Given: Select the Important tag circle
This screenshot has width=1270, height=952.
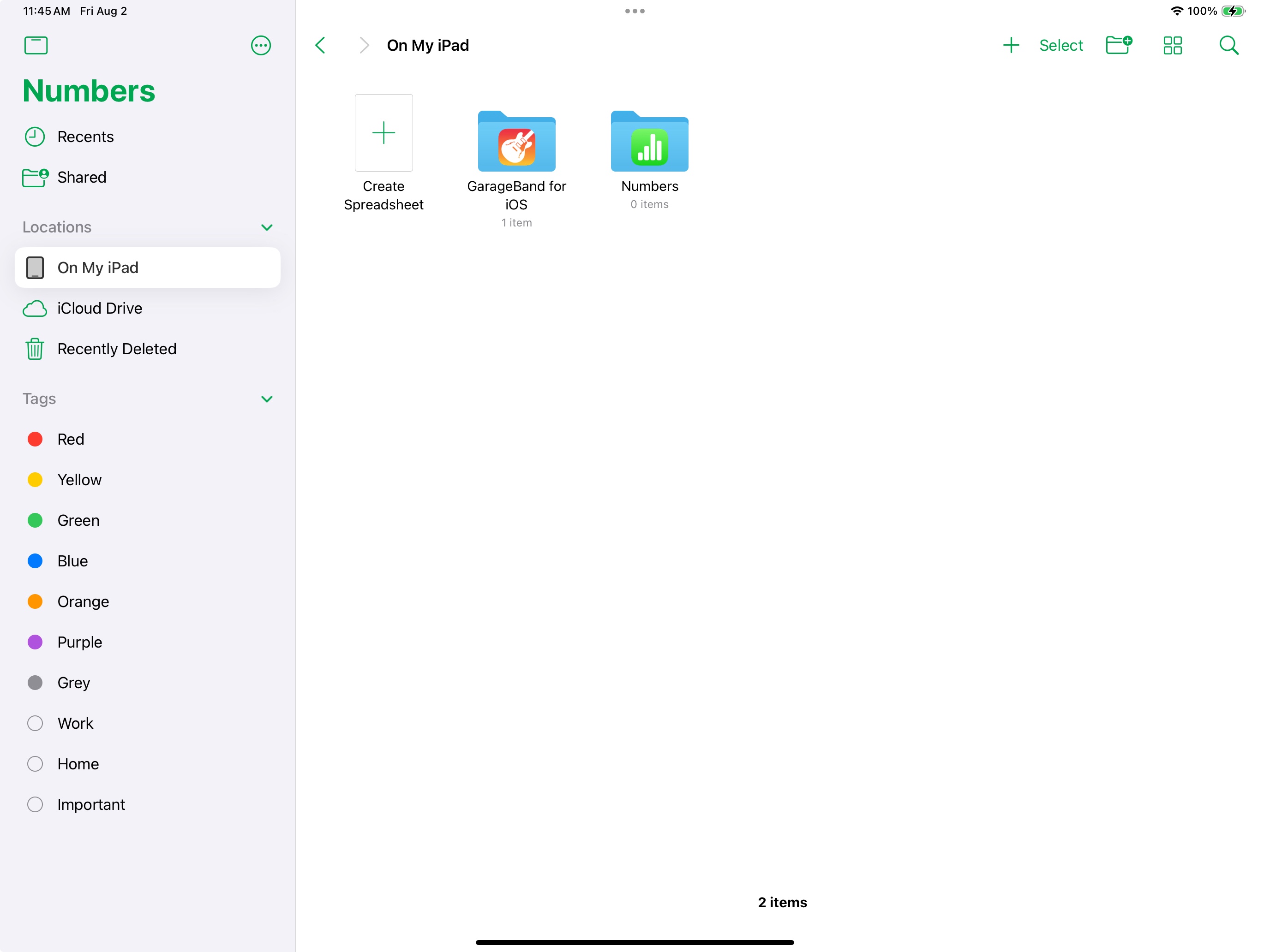Looking at the screenshot, I should pyautogui.click(x=35, y=804).
